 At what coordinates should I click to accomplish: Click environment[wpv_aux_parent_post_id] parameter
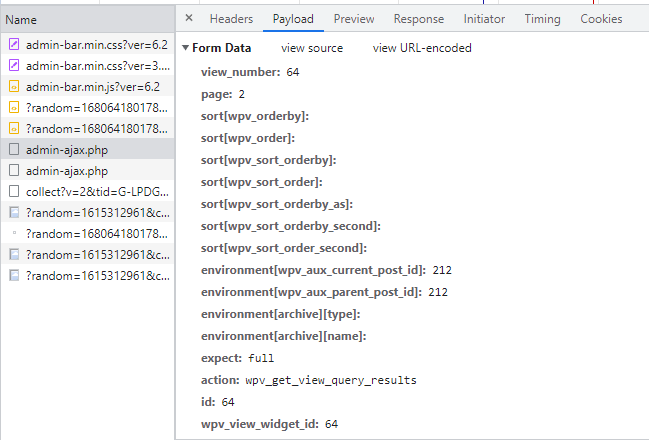pos(311,292)
